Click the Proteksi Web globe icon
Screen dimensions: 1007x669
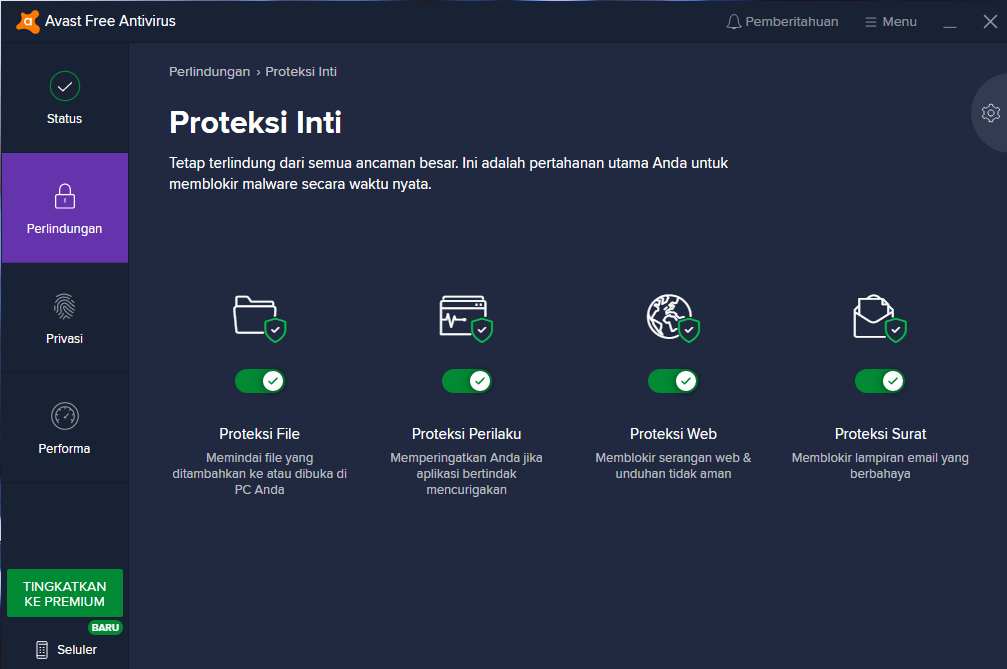673,315
